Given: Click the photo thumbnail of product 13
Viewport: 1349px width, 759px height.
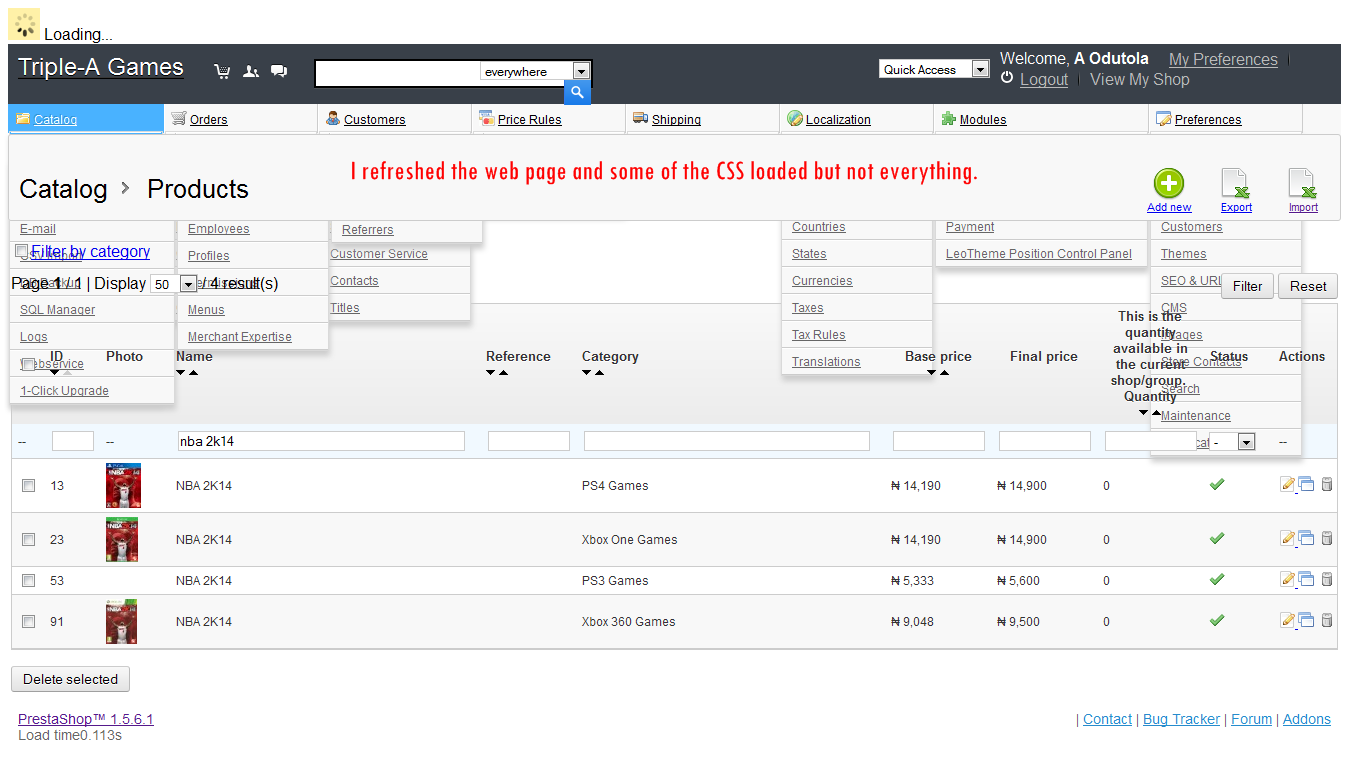Looking at the screenshot, I should pyautogui.click(x=123, y=485).
